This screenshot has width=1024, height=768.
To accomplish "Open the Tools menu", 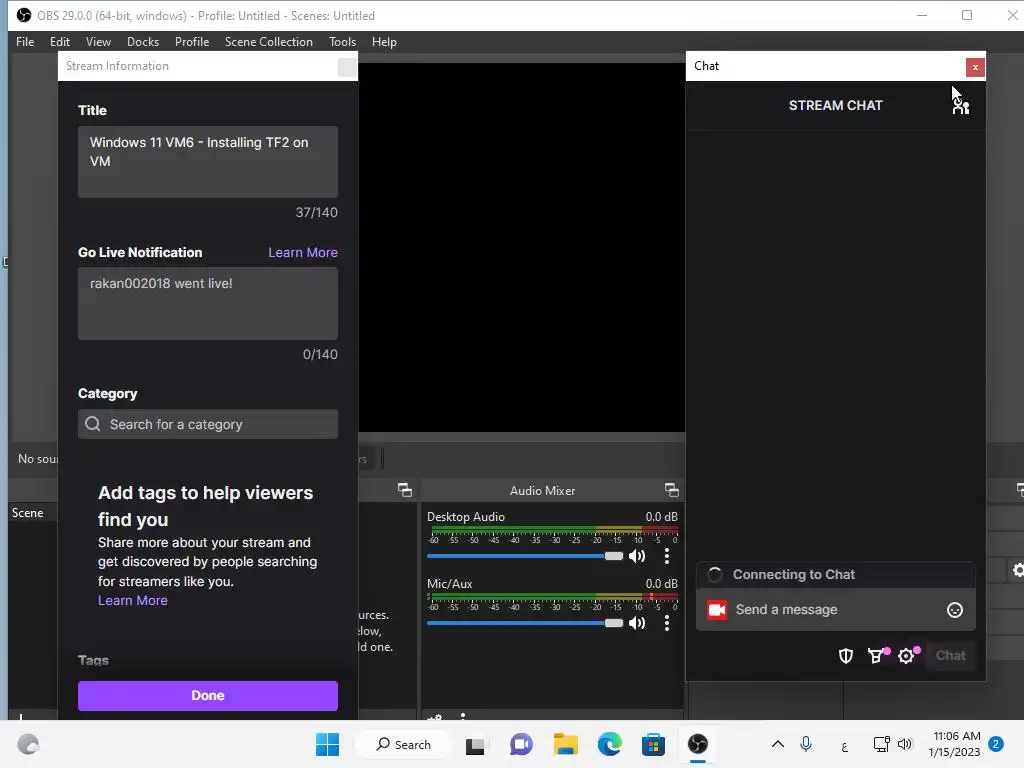I will click(x=342, y=42).
